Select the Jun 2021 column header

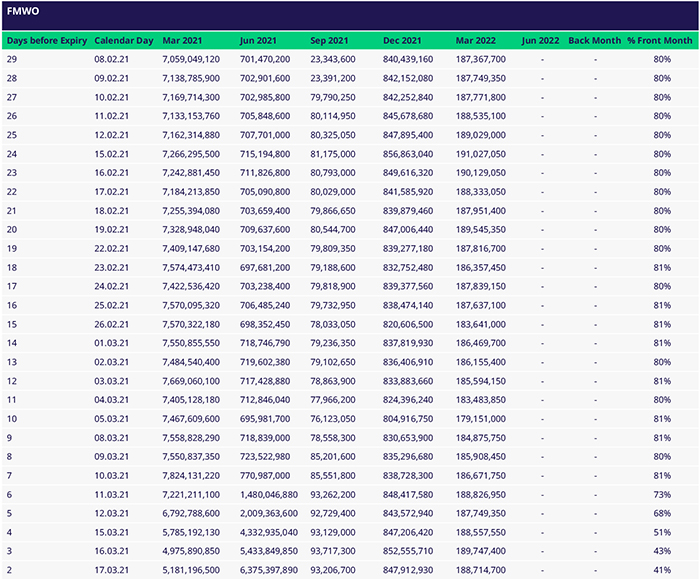259,41
